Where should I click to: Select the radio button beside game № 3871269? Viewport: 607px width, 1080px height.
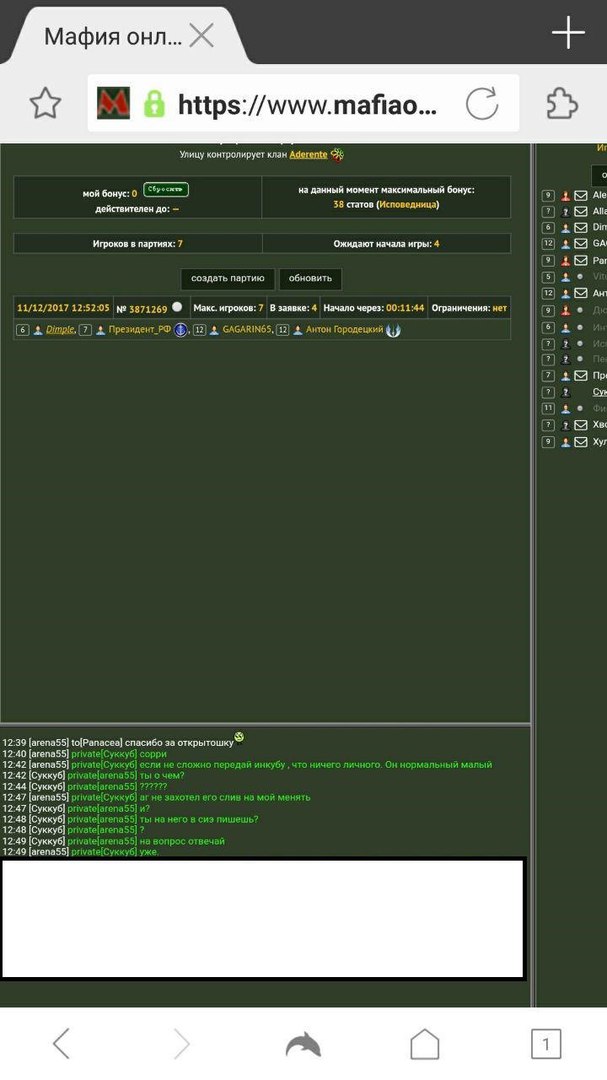tap(177, 308)
